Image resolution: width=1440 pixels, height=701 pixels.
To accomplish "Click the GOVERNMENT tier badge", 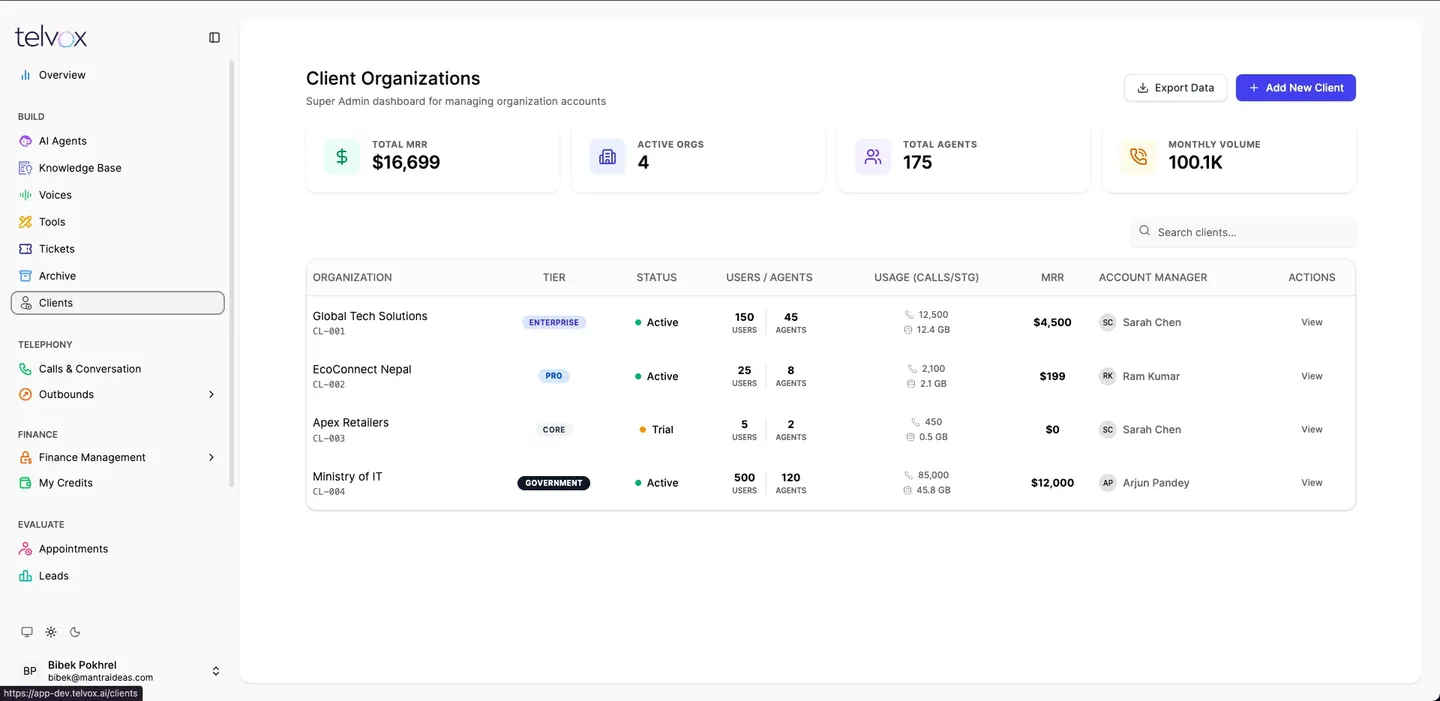I will point(554,483).
